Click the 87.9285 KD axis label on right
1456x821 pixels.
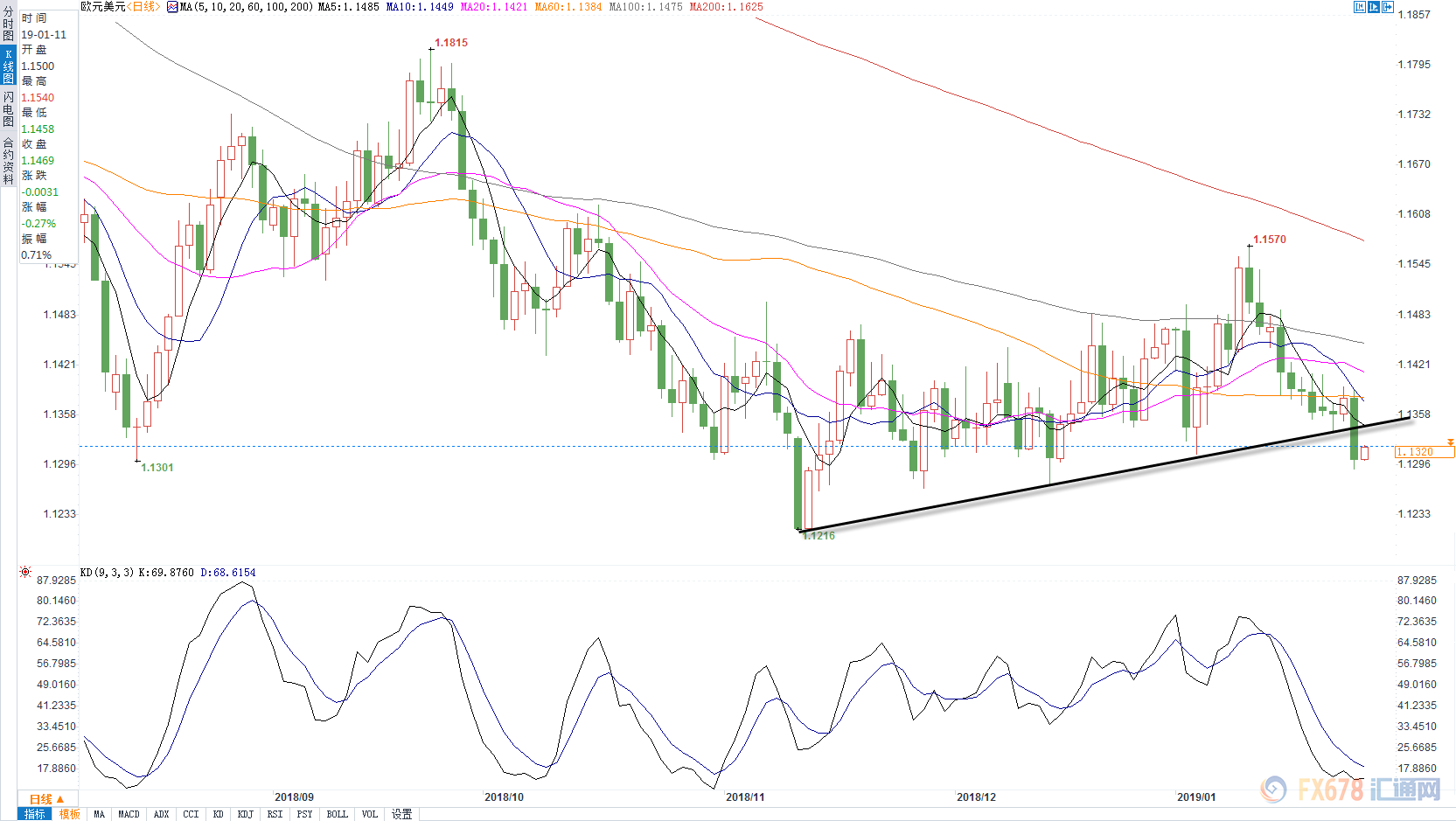pos(1417,581)
